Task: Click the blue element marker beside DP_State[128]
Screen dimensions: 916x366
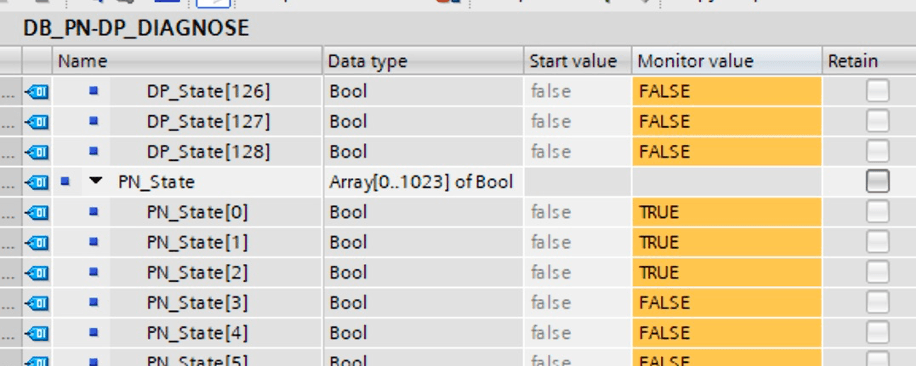Action: (93, 152)
